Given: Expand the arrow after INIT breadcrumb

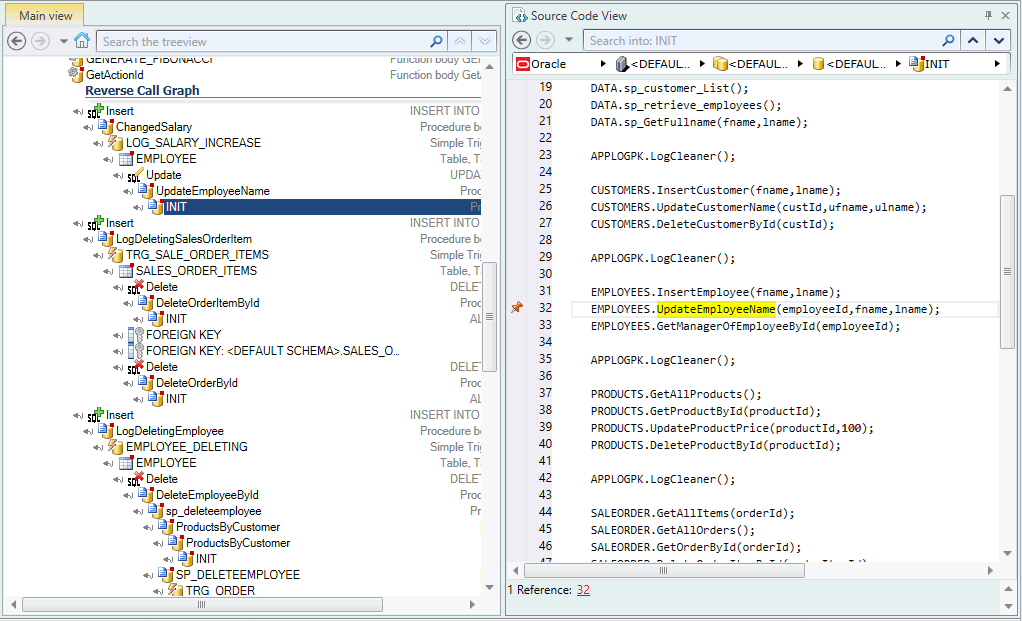Looking at the screenshot, I should click(997, 64).
